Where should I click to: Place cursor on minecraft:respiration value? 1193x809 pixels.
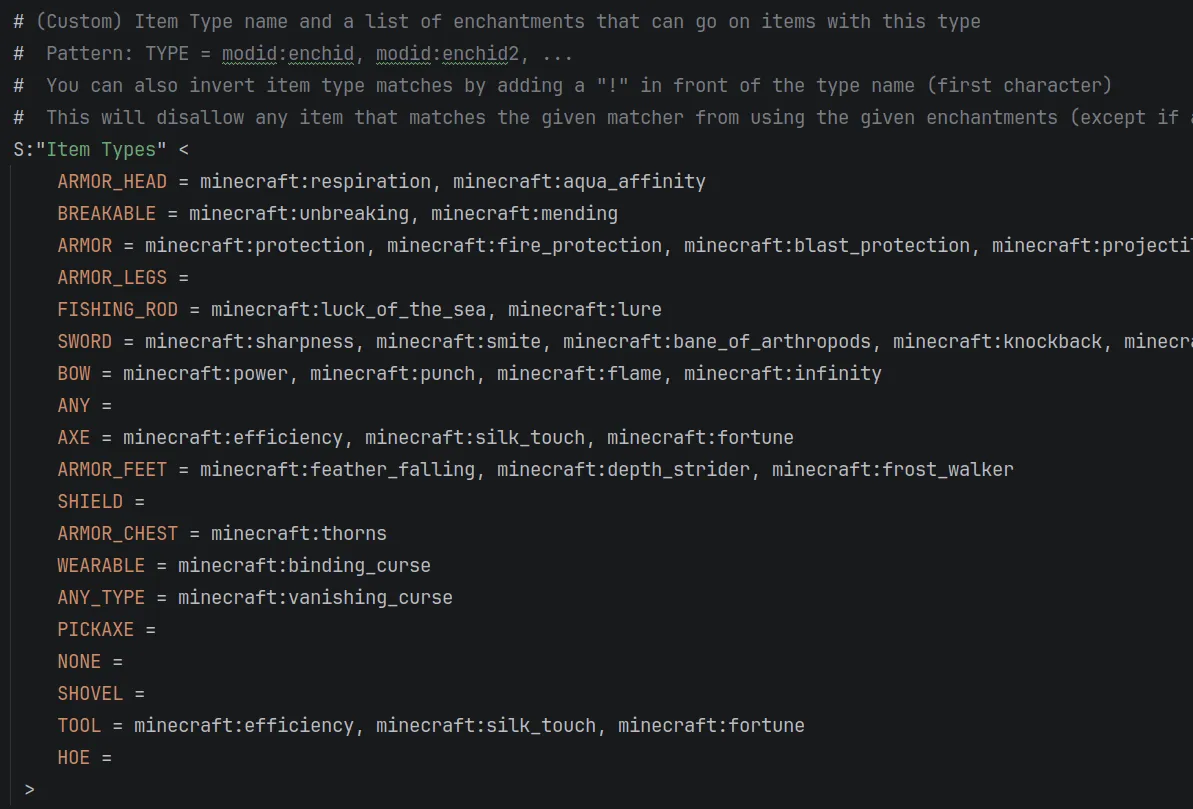click(x=316, y=182)
